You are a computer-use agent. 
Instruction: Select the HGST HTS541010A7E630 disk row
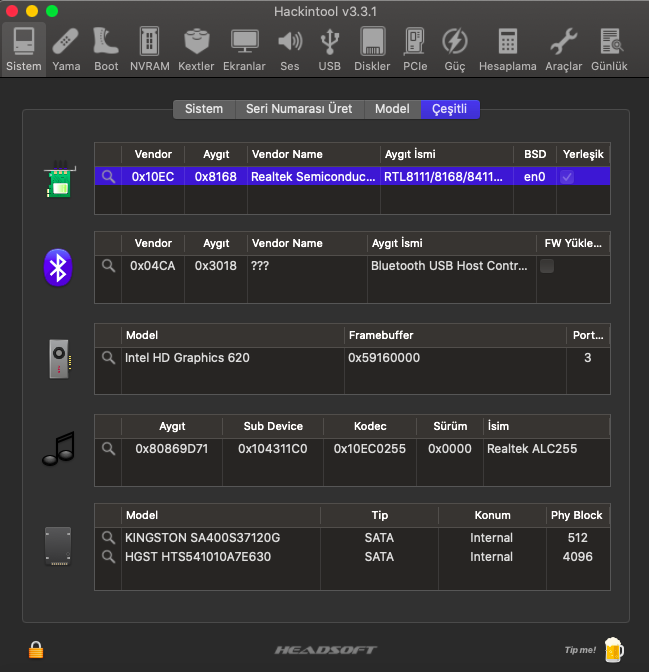coord(198,557)
